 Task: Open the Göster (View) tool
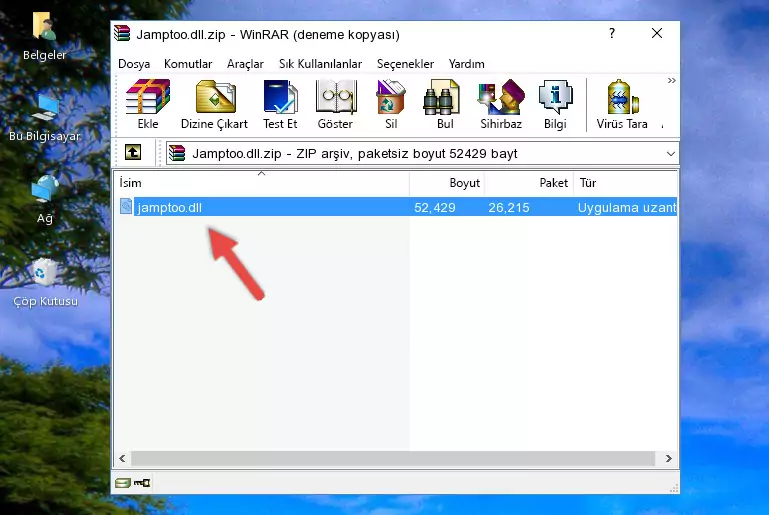point(335,104)
